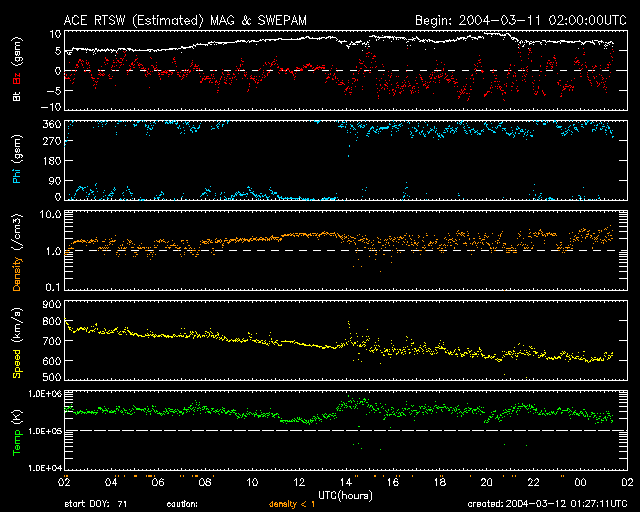Viewport: 640px width, 512px height.
Task: Click the 0.1 tick on the Density axis
Action: tap(53, 287)
